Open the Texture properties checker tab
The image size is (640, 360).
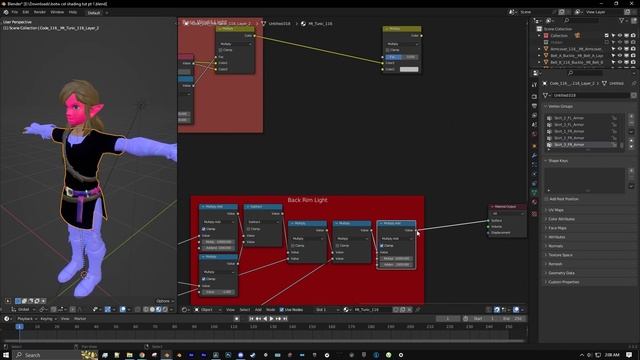point(535,213)
